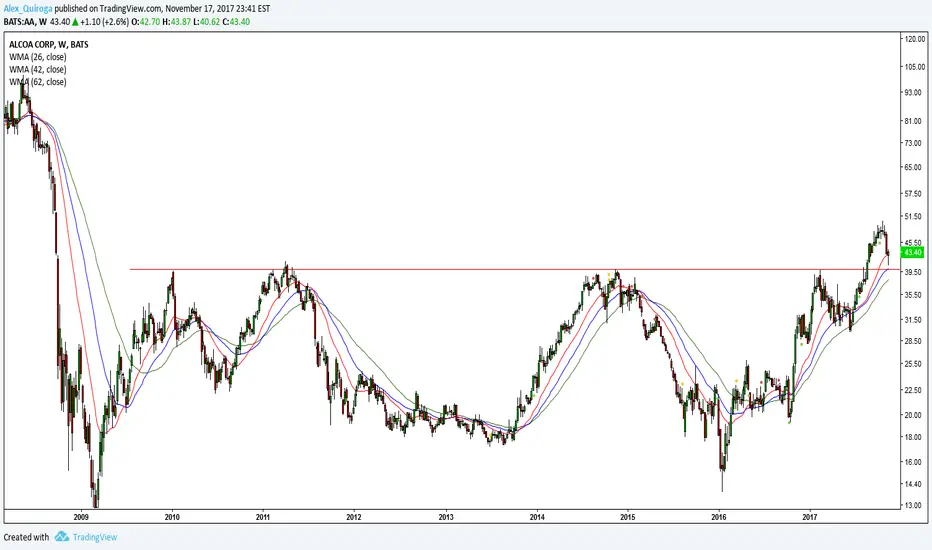Click the 120.00 price axis label

914,39
